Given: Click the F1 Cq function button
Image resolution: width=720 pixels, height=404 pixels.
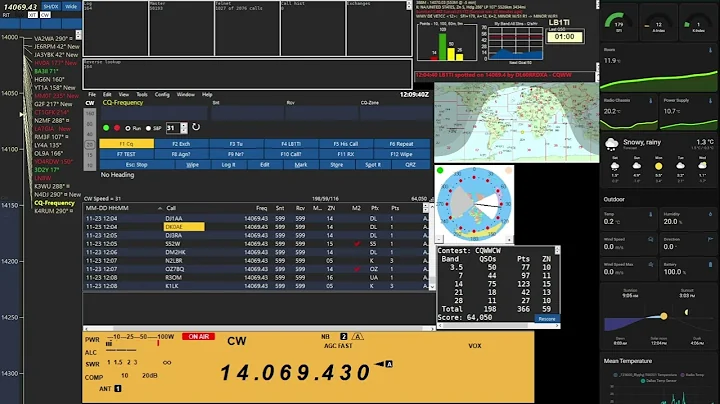Looking at the screenshot, I should tap(127, 144).
